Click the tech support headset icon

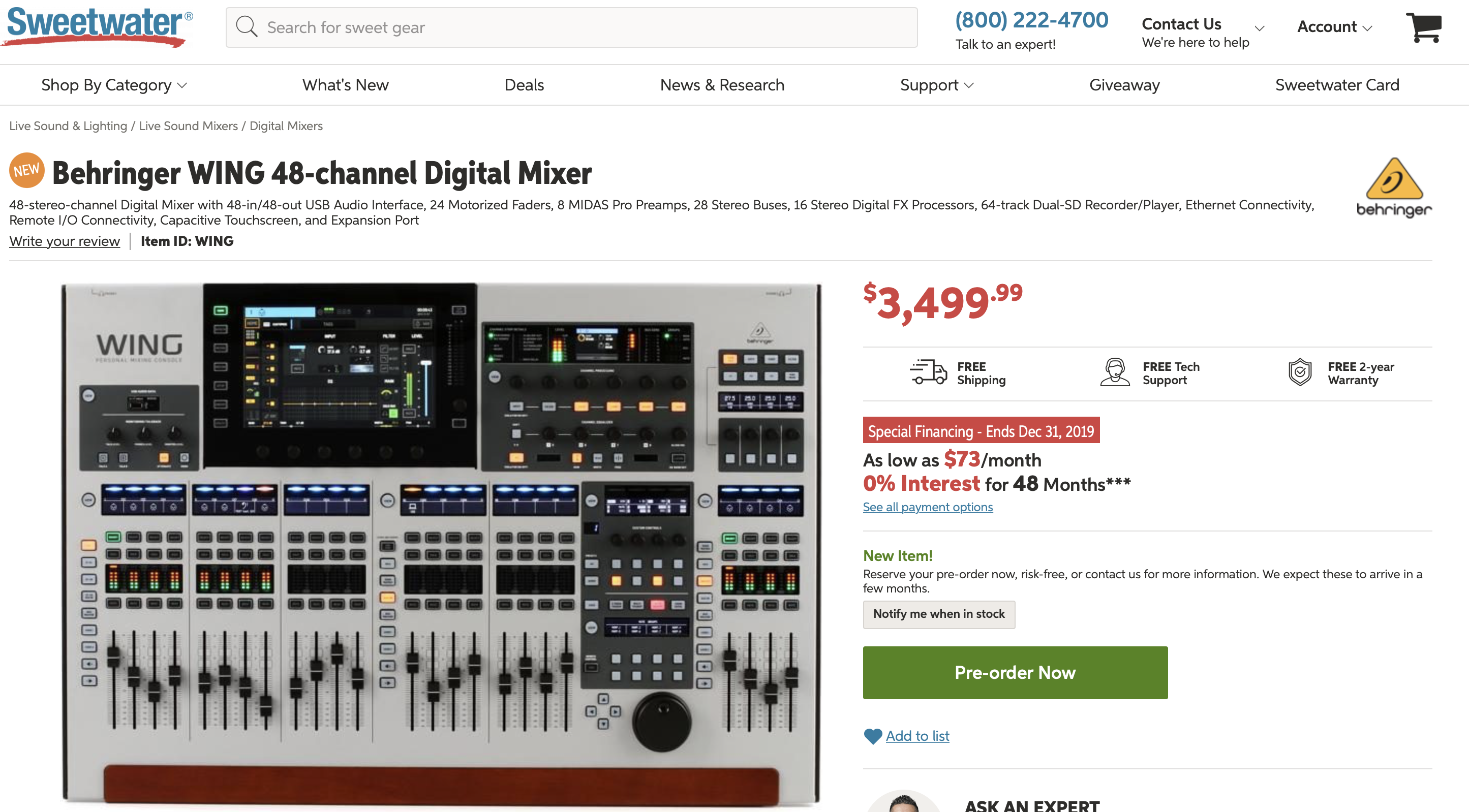tap(1114, 372)
